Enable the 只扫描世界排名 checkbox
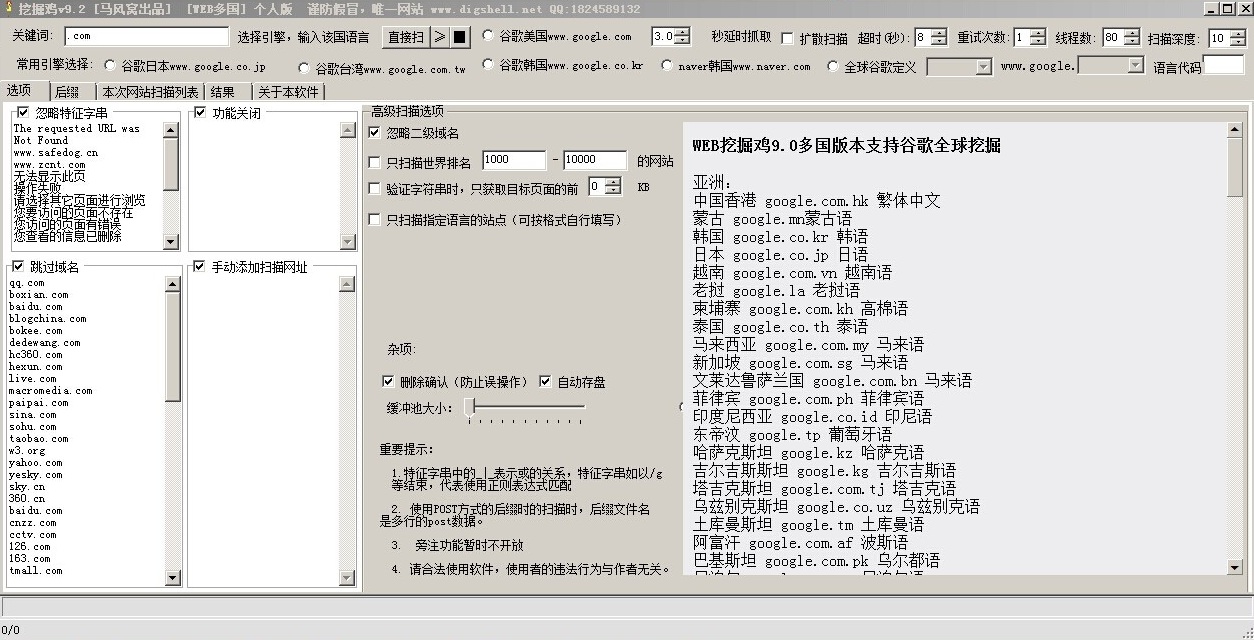Viewport: 1254px width, 640px height. (374, 160)
